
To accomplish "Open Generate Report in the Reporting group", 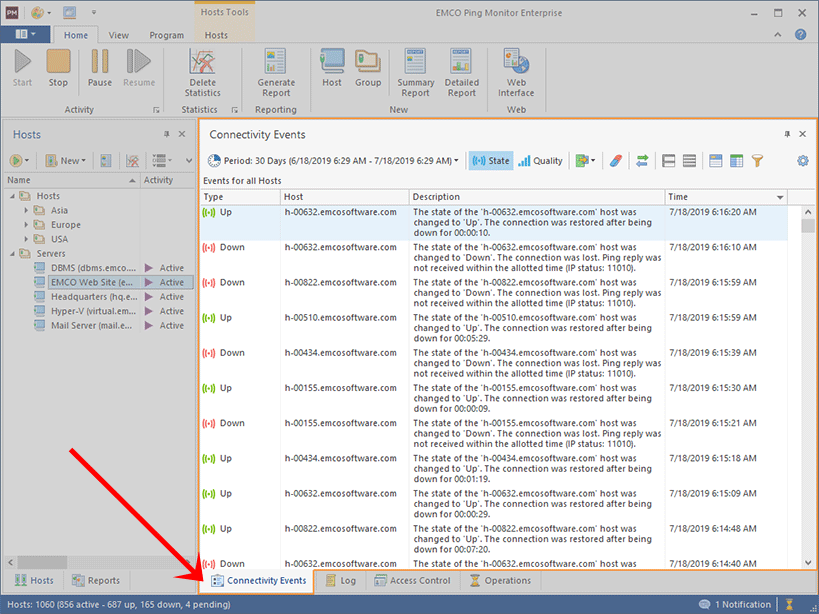I will (x=276, y=73).
